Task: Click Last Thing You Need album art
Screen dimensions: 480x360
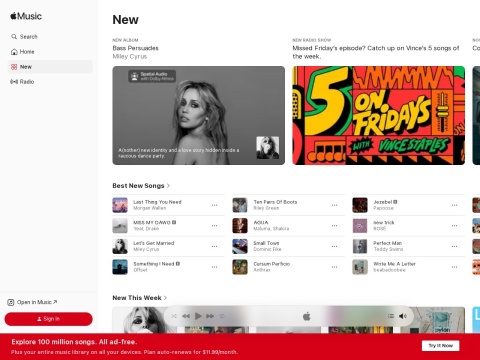Action: [120, 205]
